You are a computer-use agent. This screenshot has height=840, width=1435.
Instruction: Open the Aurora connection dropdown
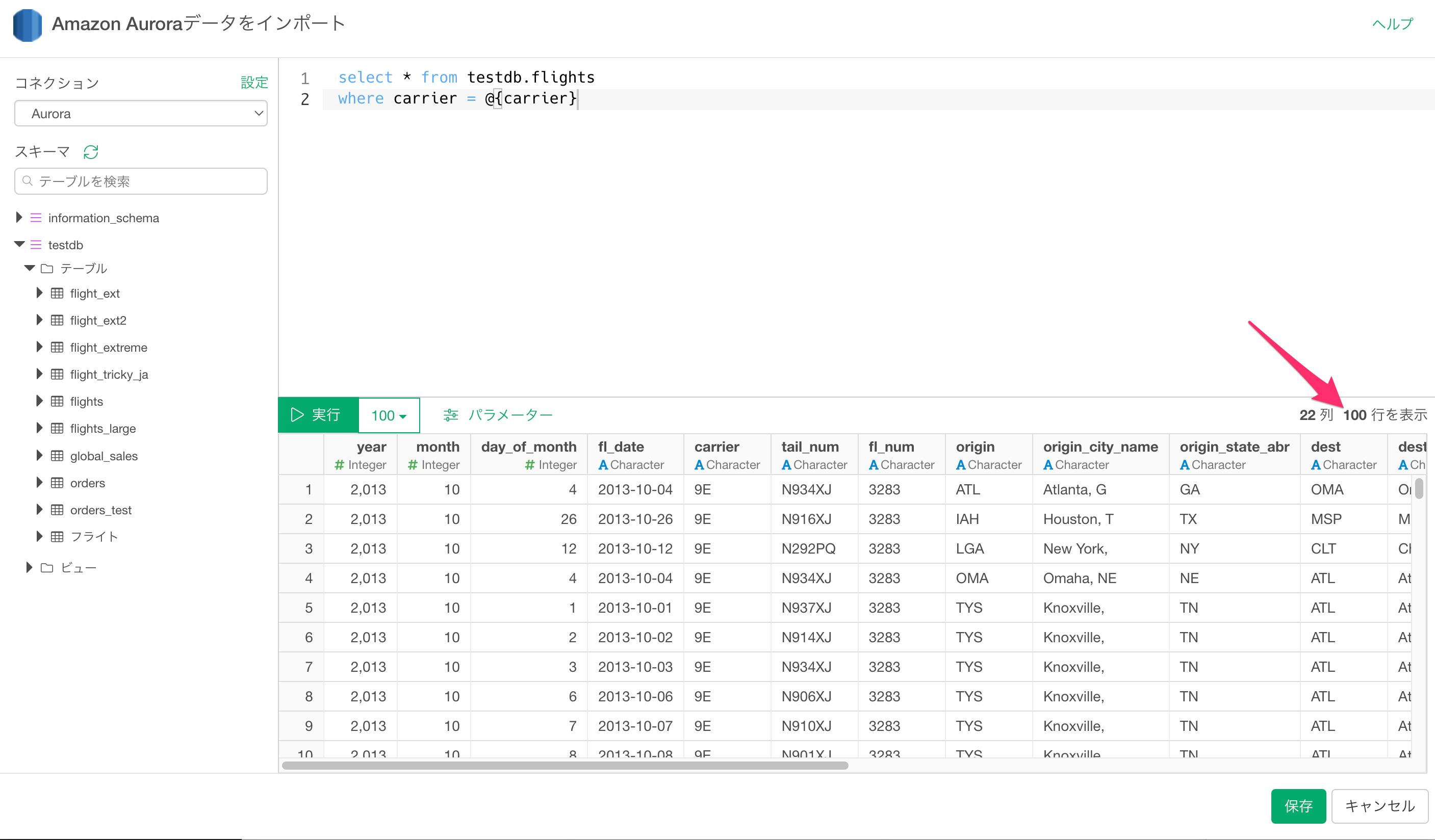click(x=141, y=113)
